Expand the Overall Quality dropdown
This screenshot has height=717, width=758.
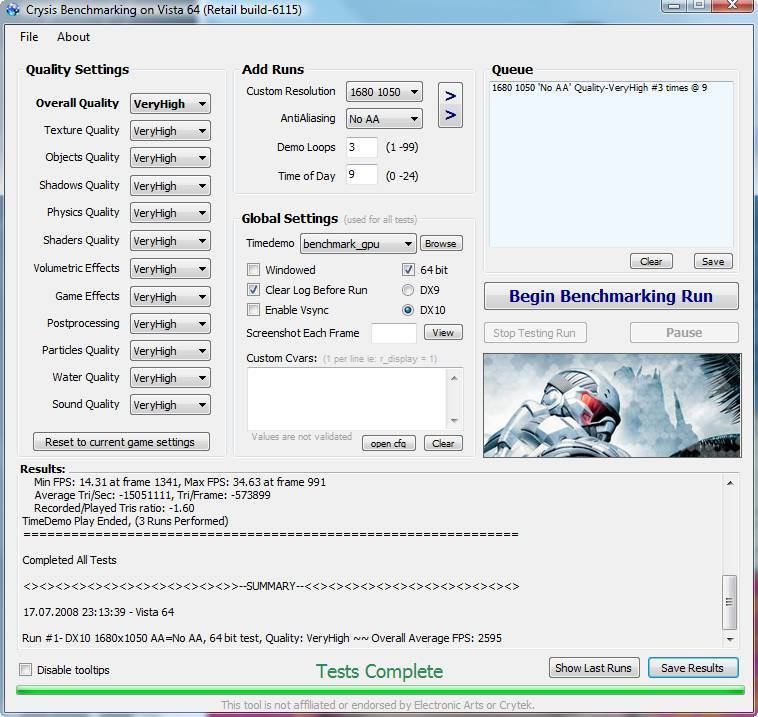(170, 104)
